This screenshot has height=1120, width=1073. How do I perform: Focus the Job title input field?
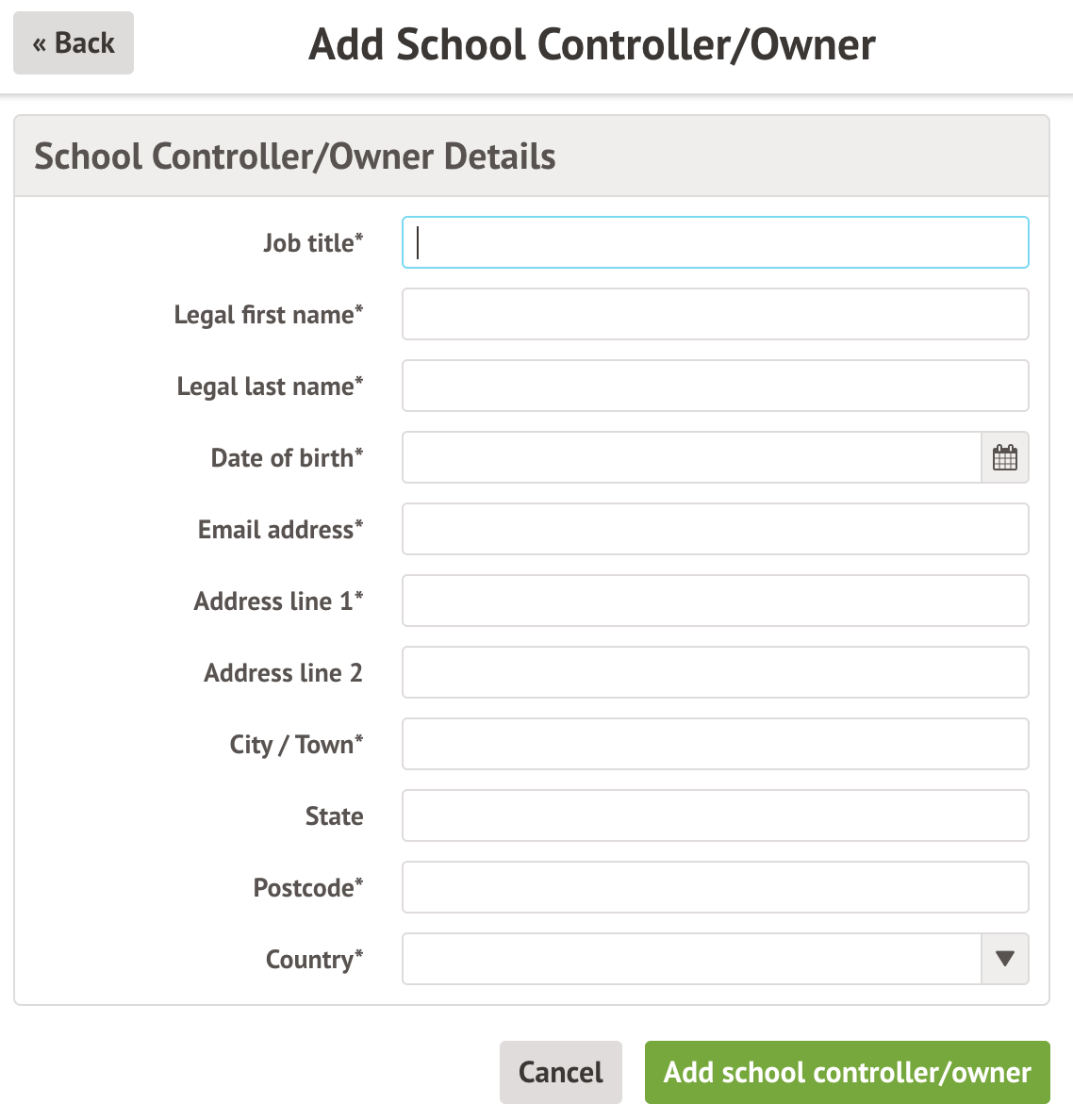pyautogui.click(x=715, y=243)
